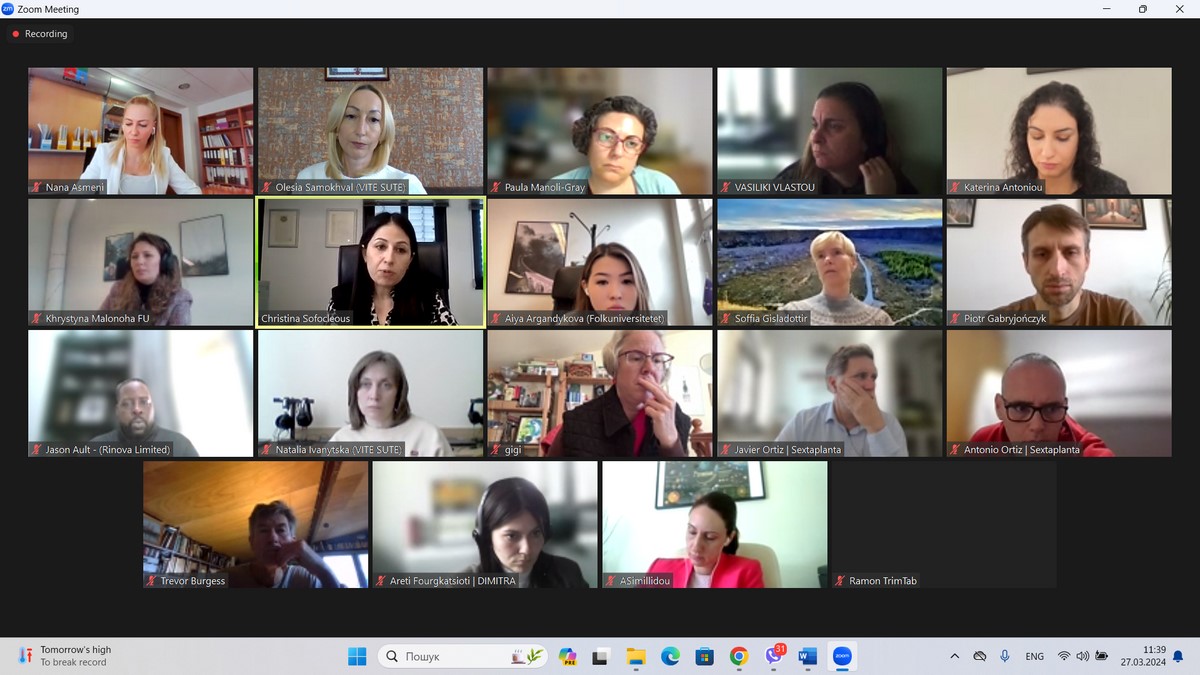Viewport: 1200px width, 675px height.
Task: Open the Wi-Fi network quick settings
Action: point(1064,656)
